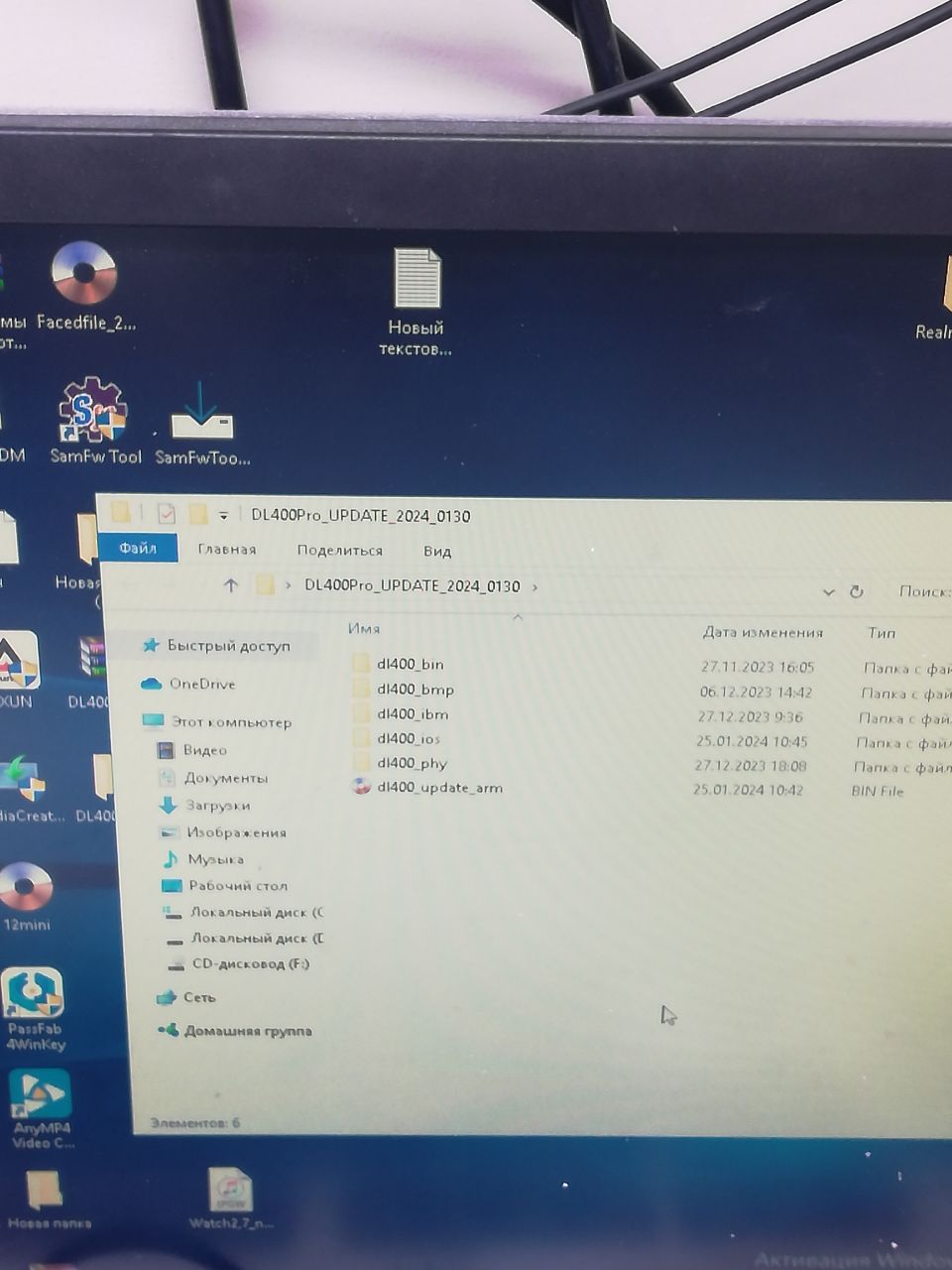Viewport: 952px width, 1270px height.
Task: Sort files by the Имя column header
Action: pos(364,628)
